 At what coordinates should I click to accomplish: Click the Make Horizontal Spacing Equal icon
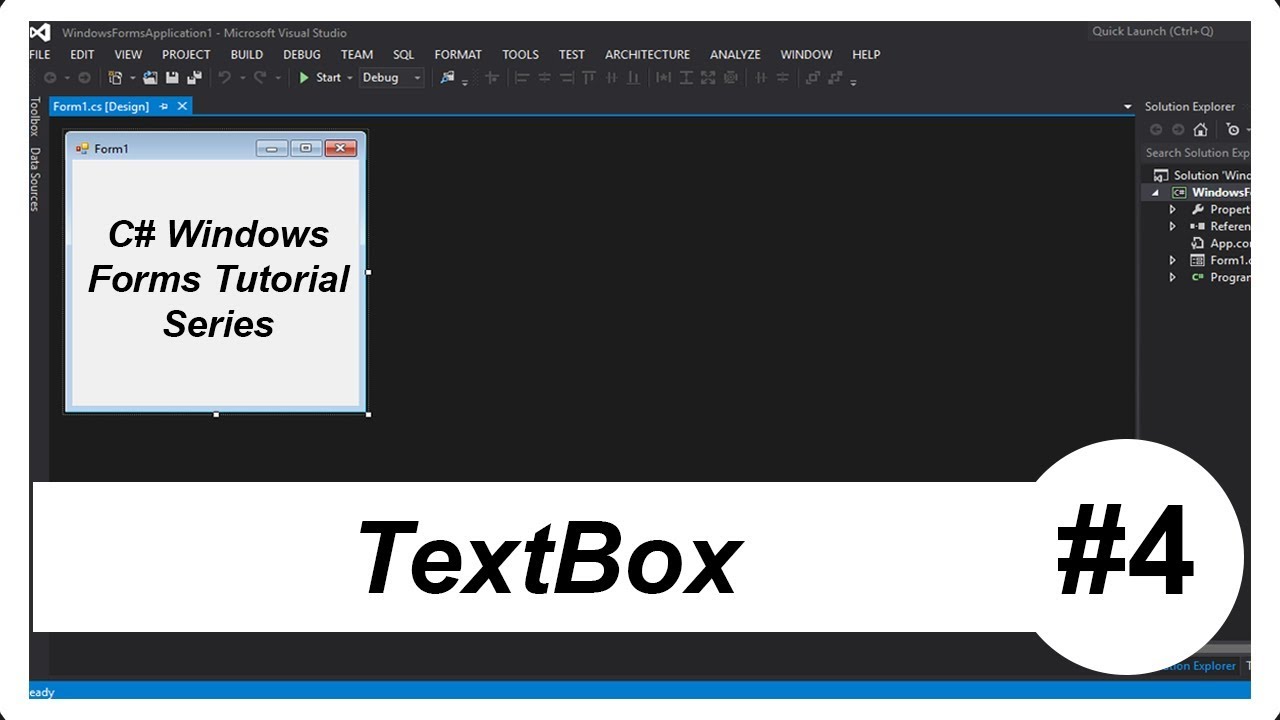[x=761, y=78]
